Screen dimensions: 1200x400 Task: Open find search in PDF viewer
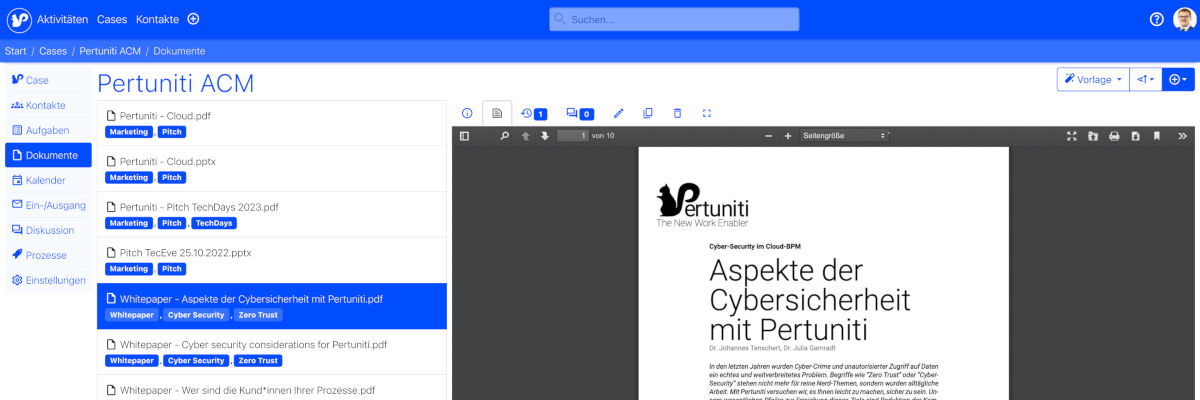505,136
